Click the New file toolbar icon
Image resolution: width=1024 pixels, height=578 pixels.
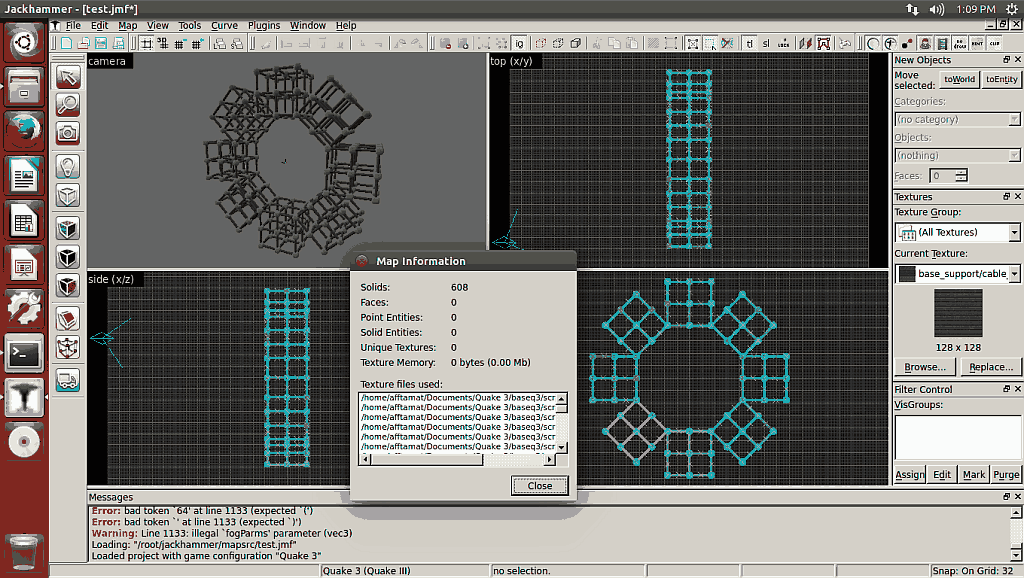tap(67, 43)
